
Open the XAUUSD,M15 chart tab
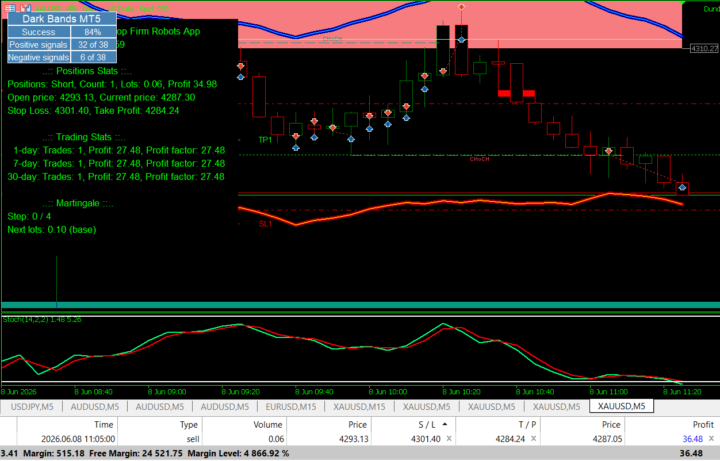point(359,406)
